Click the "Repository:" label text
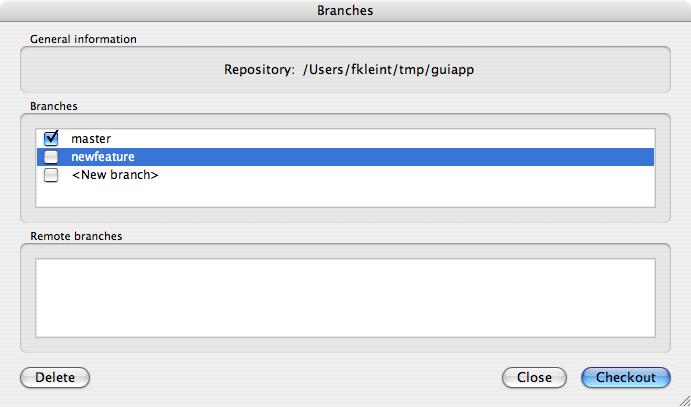Image resolution: width=691 pixels, height=407 pixels. (259, 71)
